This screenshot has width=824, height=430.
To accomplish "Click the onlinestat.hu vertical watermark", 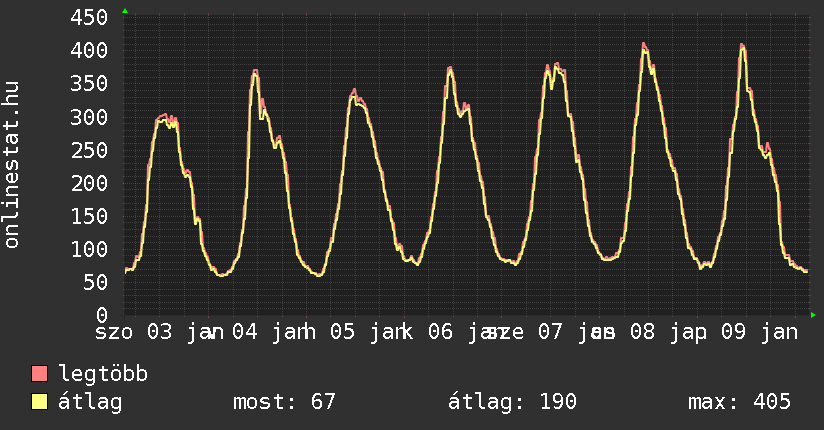I will click(13, 165).
